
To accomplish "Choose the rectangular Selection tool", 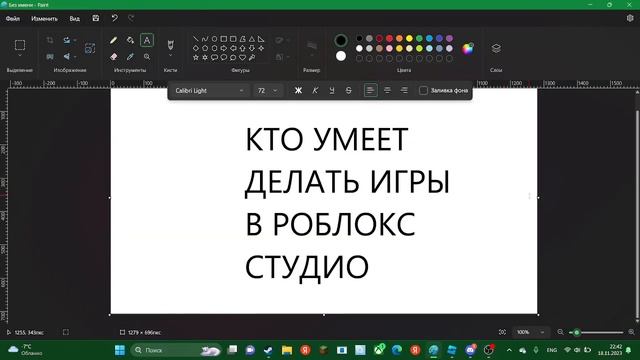I will [20, 44].
